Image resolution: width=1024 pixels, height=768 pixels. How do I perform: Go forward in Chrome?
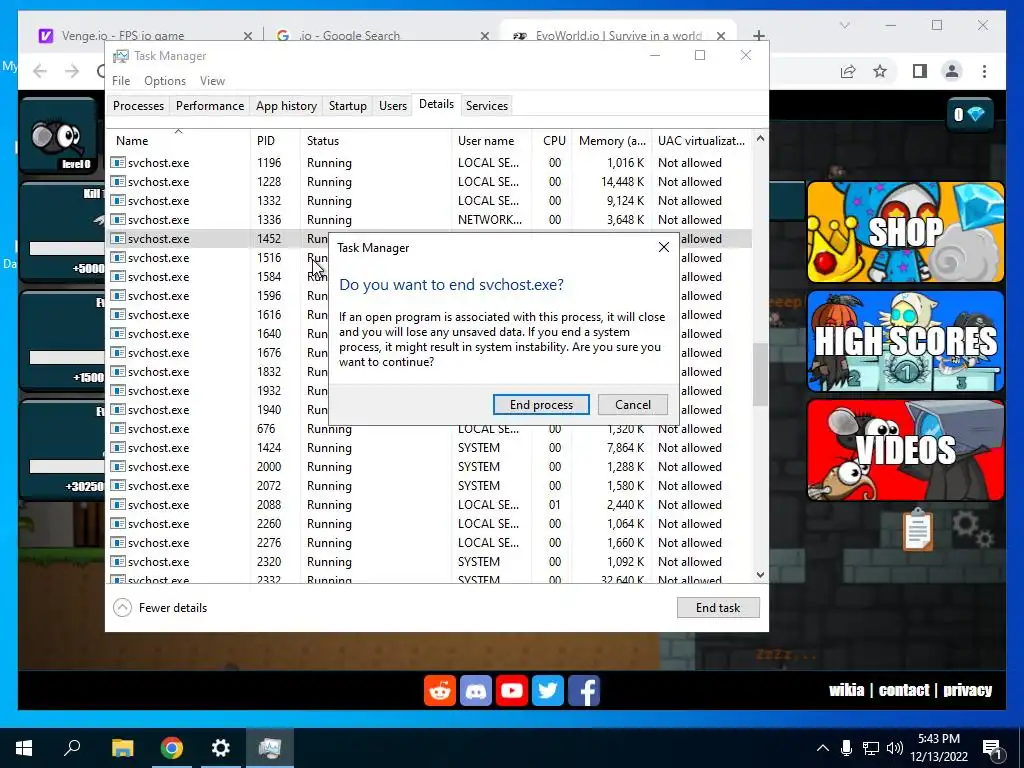[x=72, y=71]
